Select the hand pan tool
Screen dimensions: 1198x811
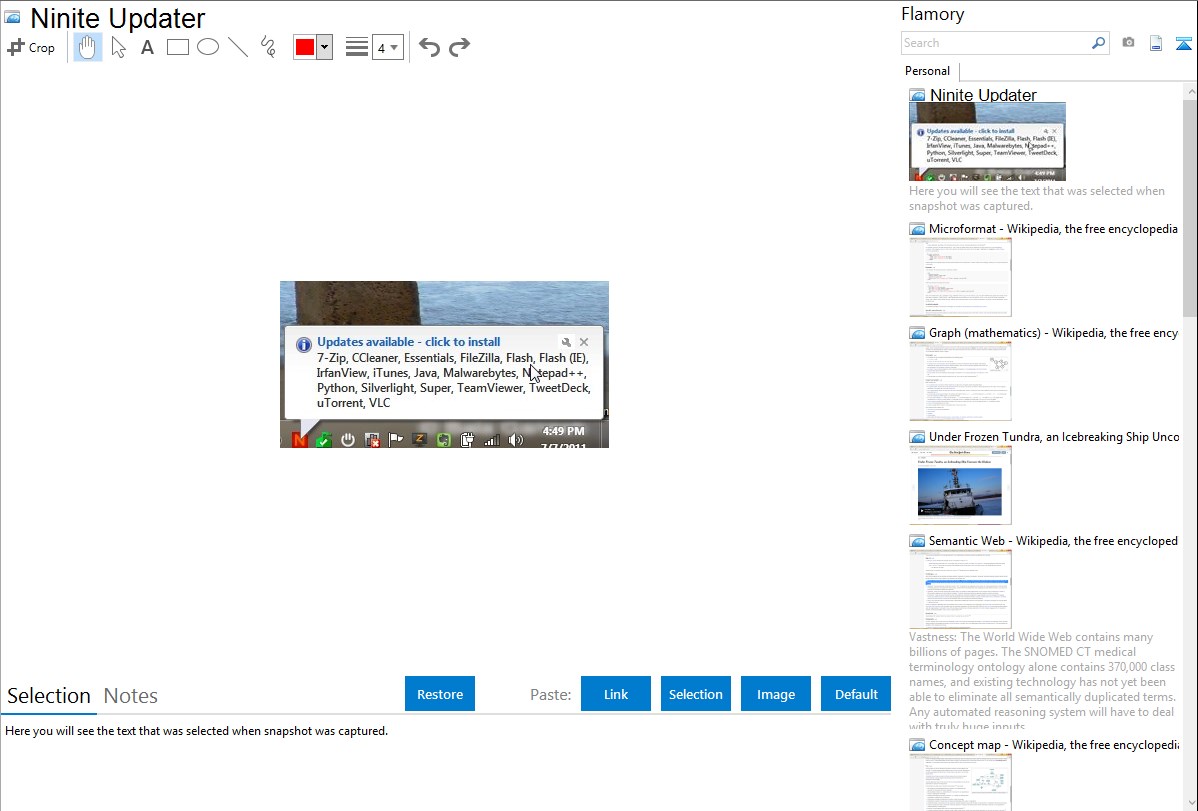tap(87, 47)
